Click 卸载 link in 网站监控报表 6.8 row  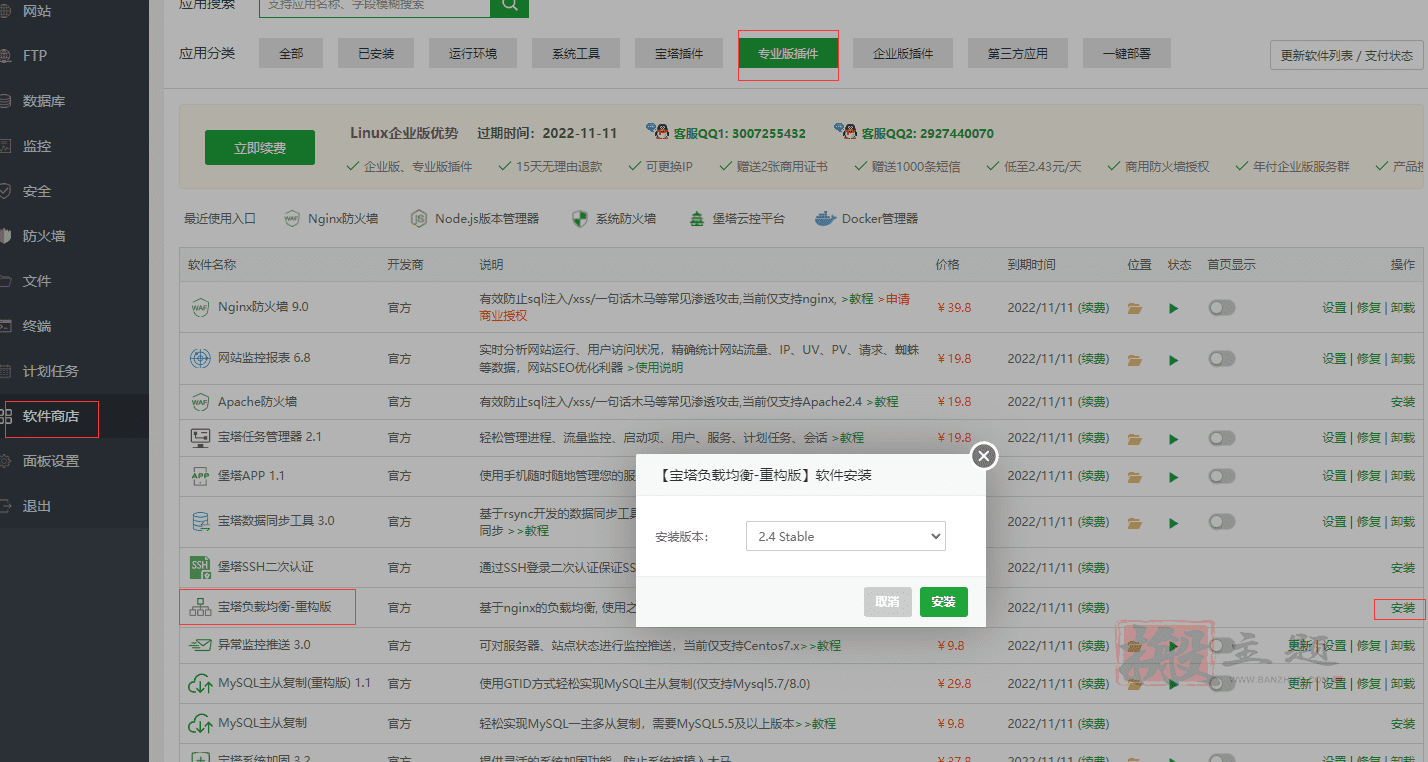1403,358
